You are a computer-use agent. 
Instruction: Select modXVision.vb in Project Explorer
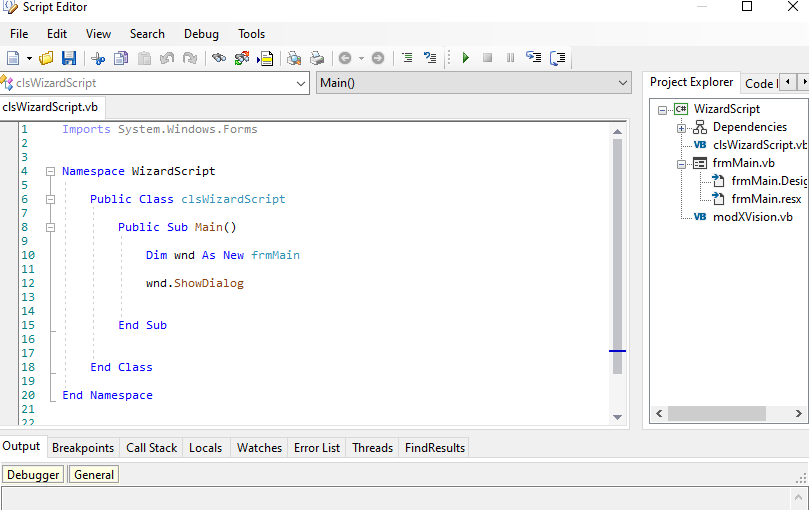(752, 217)
